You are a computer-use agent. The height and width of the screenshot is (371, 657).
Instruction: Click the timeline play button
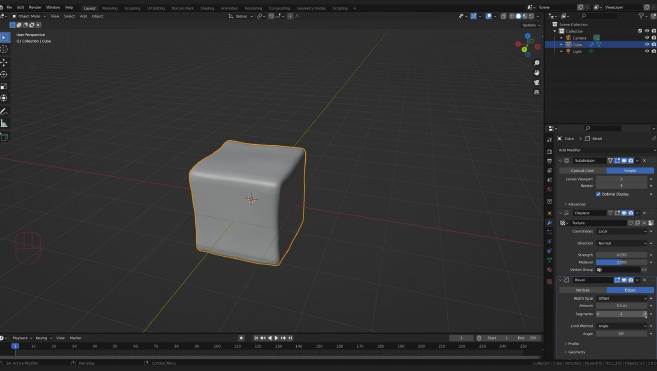click(276, 338)
